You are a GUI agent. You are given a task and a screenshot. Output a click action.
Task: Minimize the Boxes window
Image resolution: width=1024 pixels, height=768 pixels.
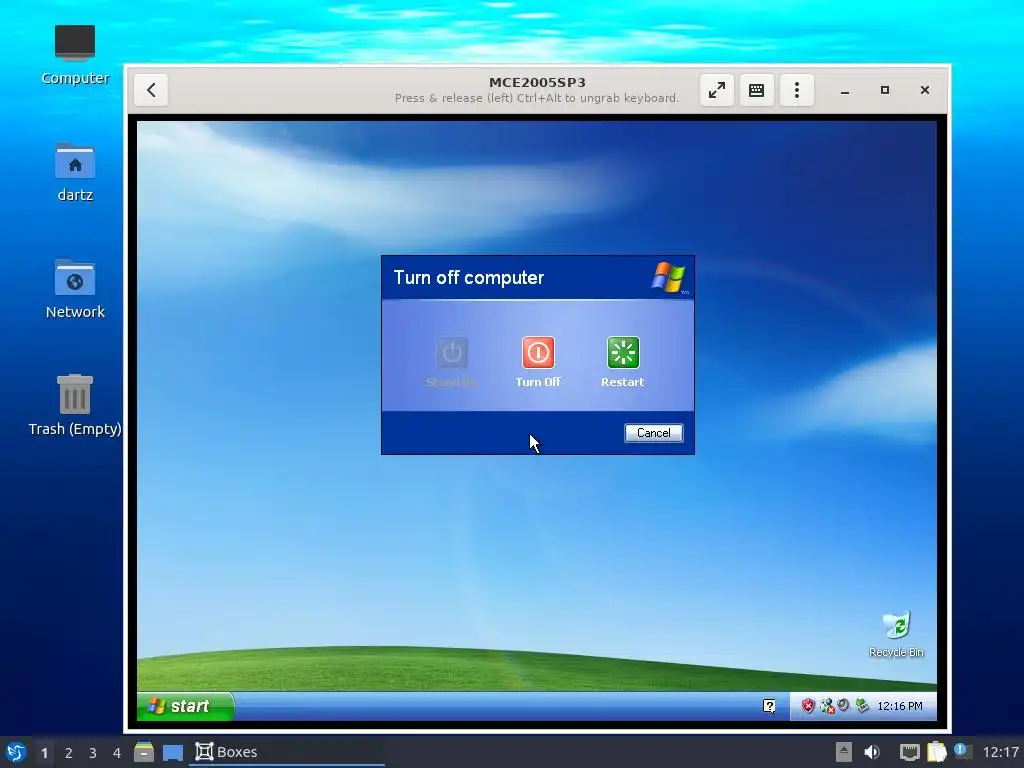pyautogui.click(x=845, y=90)
